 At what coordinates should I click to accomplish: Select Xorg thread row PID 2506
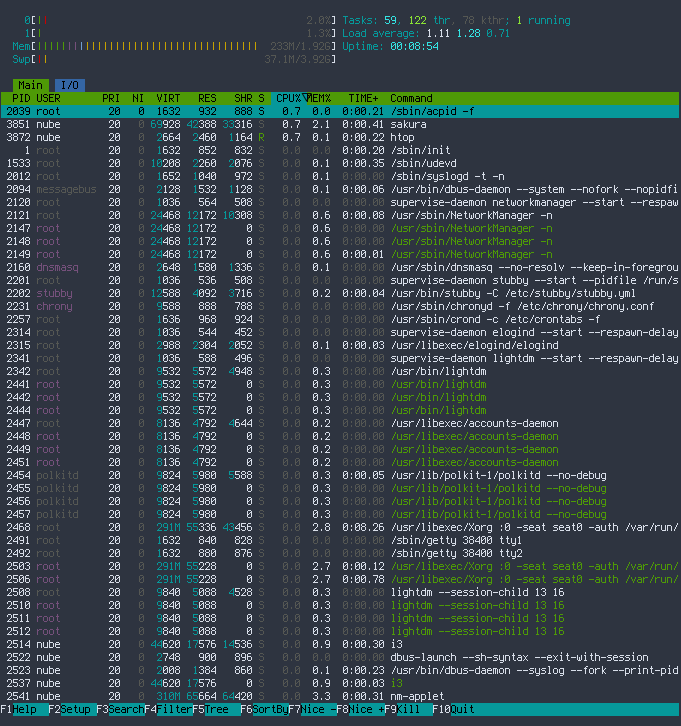click(x=340, y=579)
